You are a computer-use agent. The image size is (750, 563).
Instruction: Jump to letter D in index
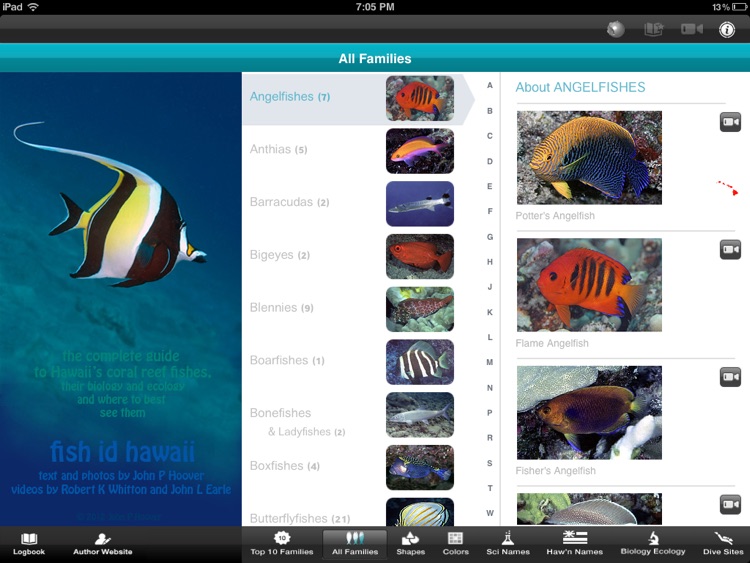click(x=490, y=161)
